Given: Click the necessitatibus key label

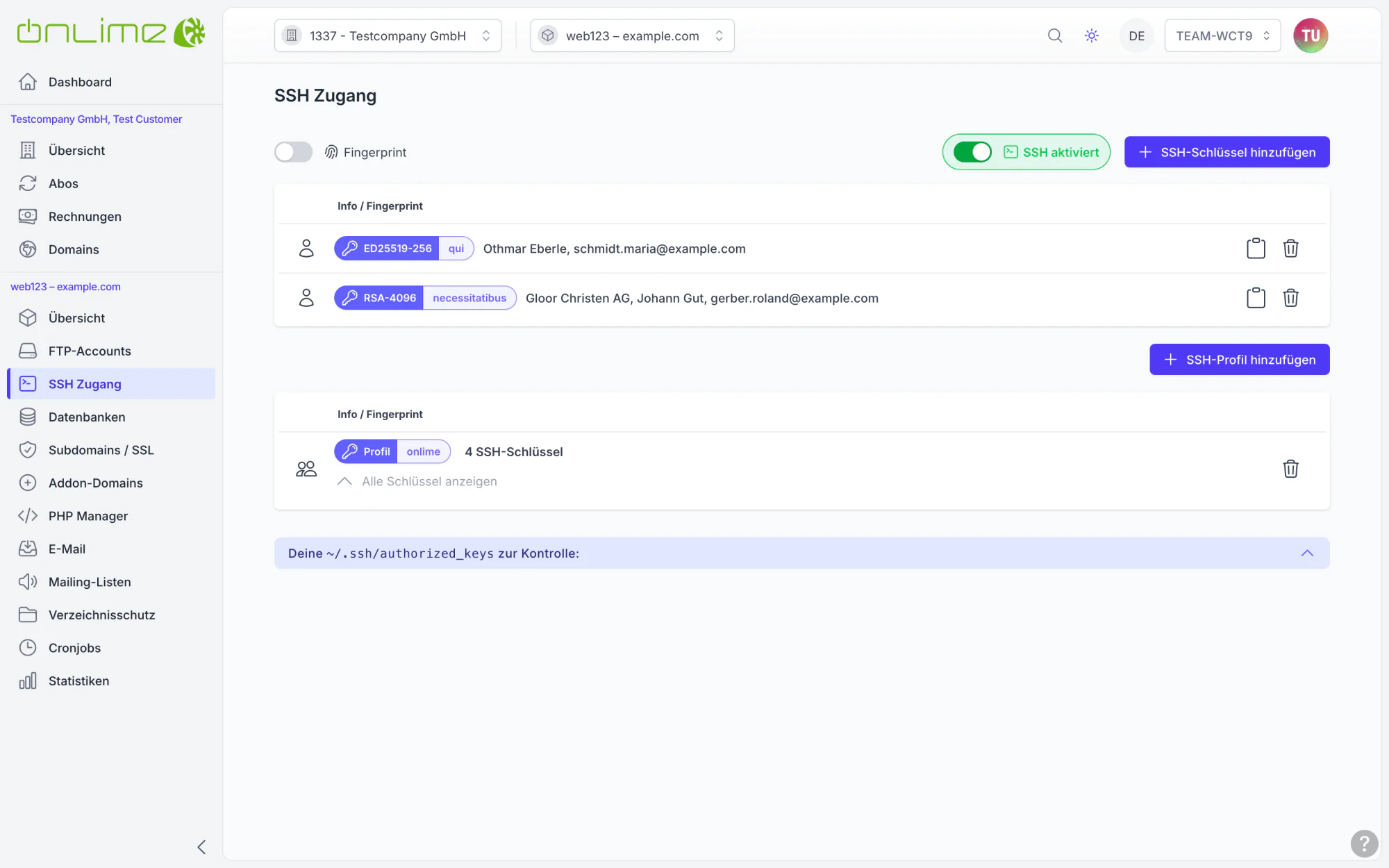Looking at the screenshot, I should point(469,298).
